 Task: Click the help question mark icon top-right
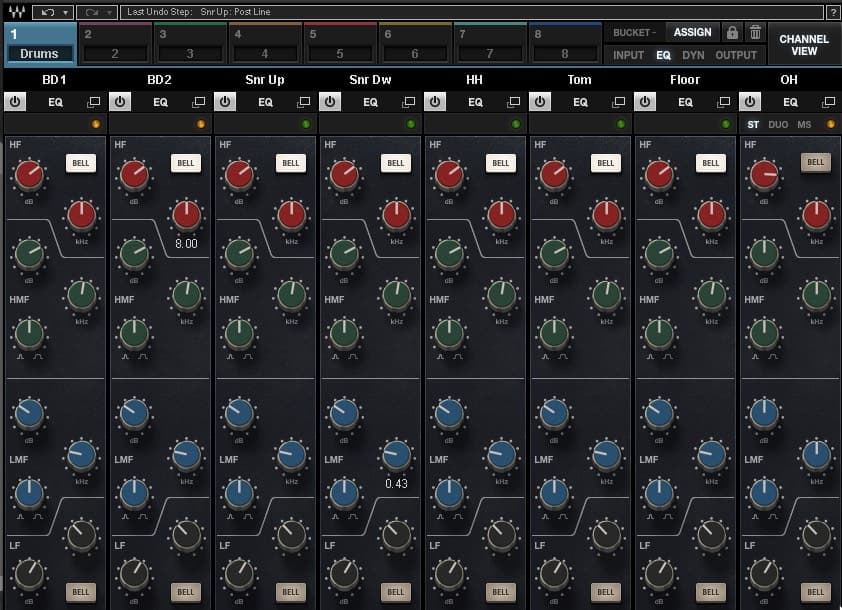pos(835,12)
